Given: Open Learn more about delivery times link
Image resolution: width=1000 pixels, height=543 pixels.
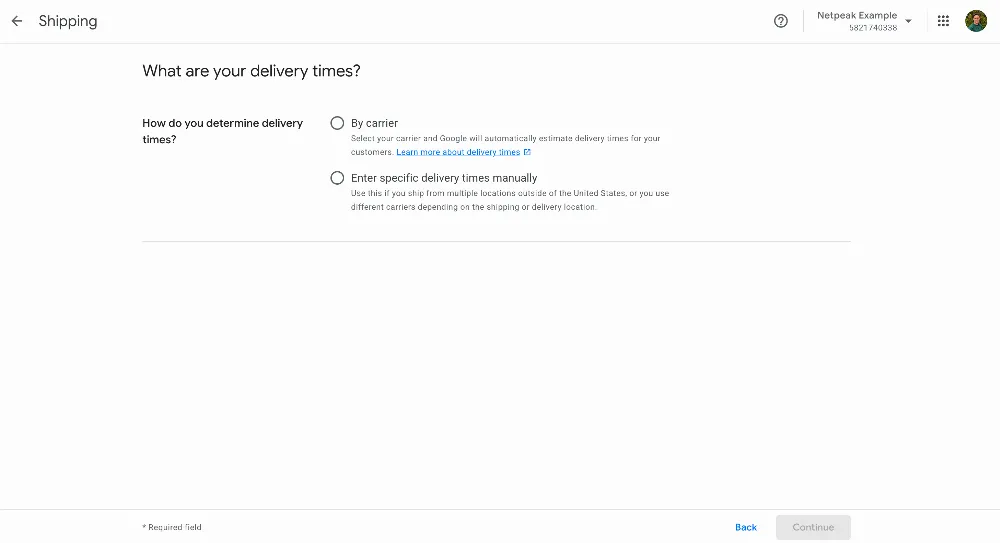Looking at the screenshot, I should (458, 152).
